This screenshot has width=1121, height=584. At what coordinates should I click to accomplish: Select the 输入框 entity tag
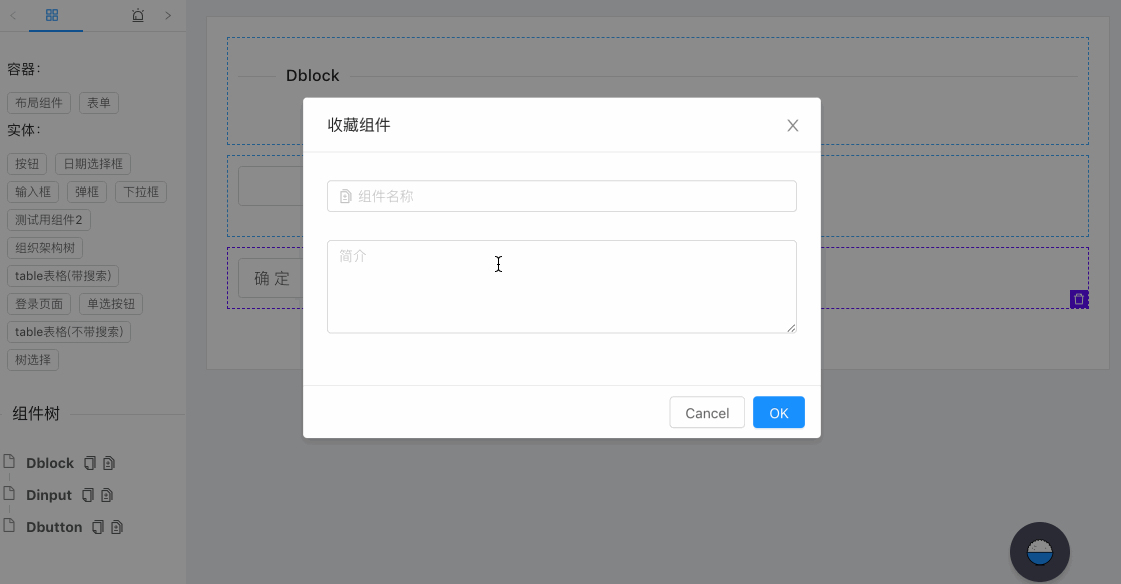(33, 192)
